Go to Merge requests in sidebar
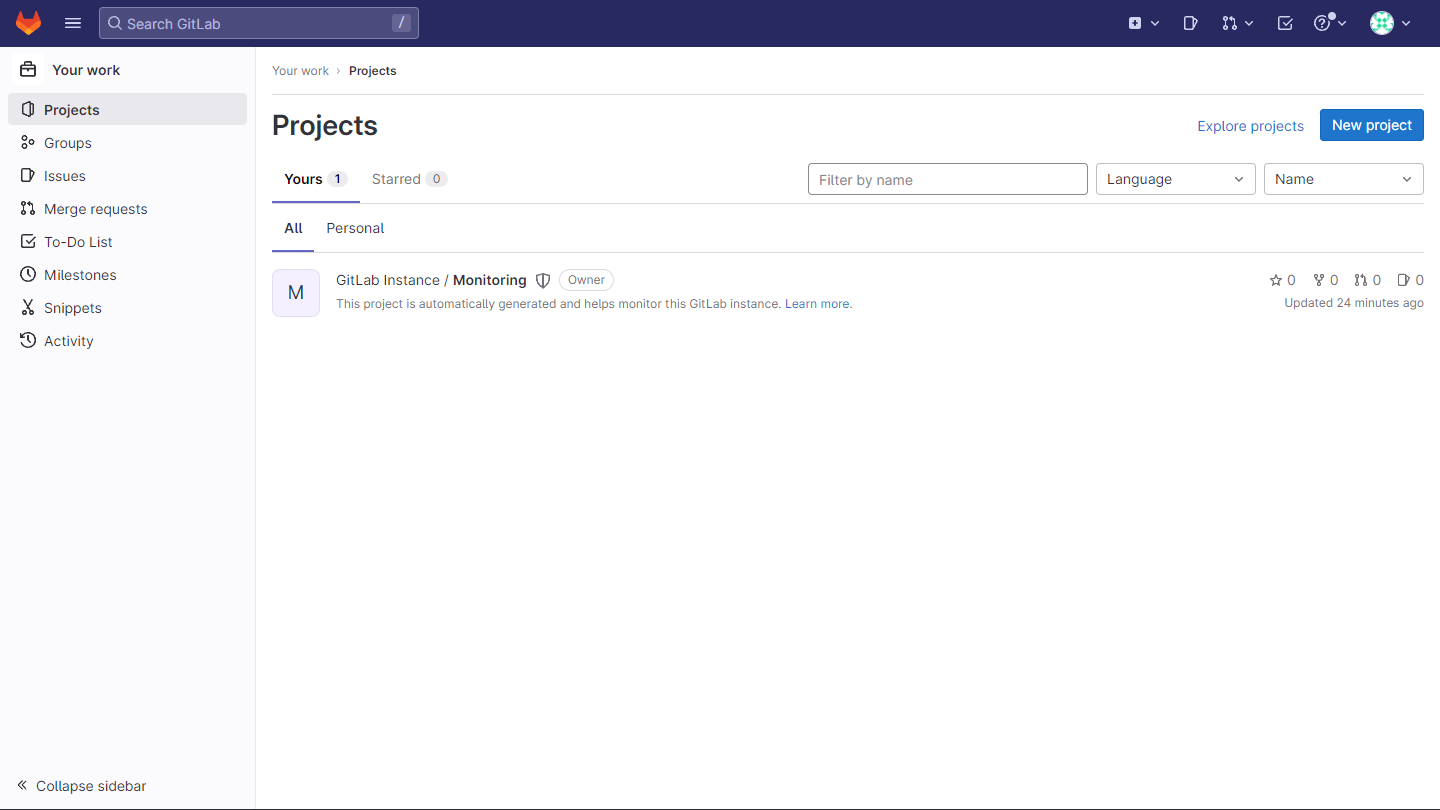 point(127,209)
